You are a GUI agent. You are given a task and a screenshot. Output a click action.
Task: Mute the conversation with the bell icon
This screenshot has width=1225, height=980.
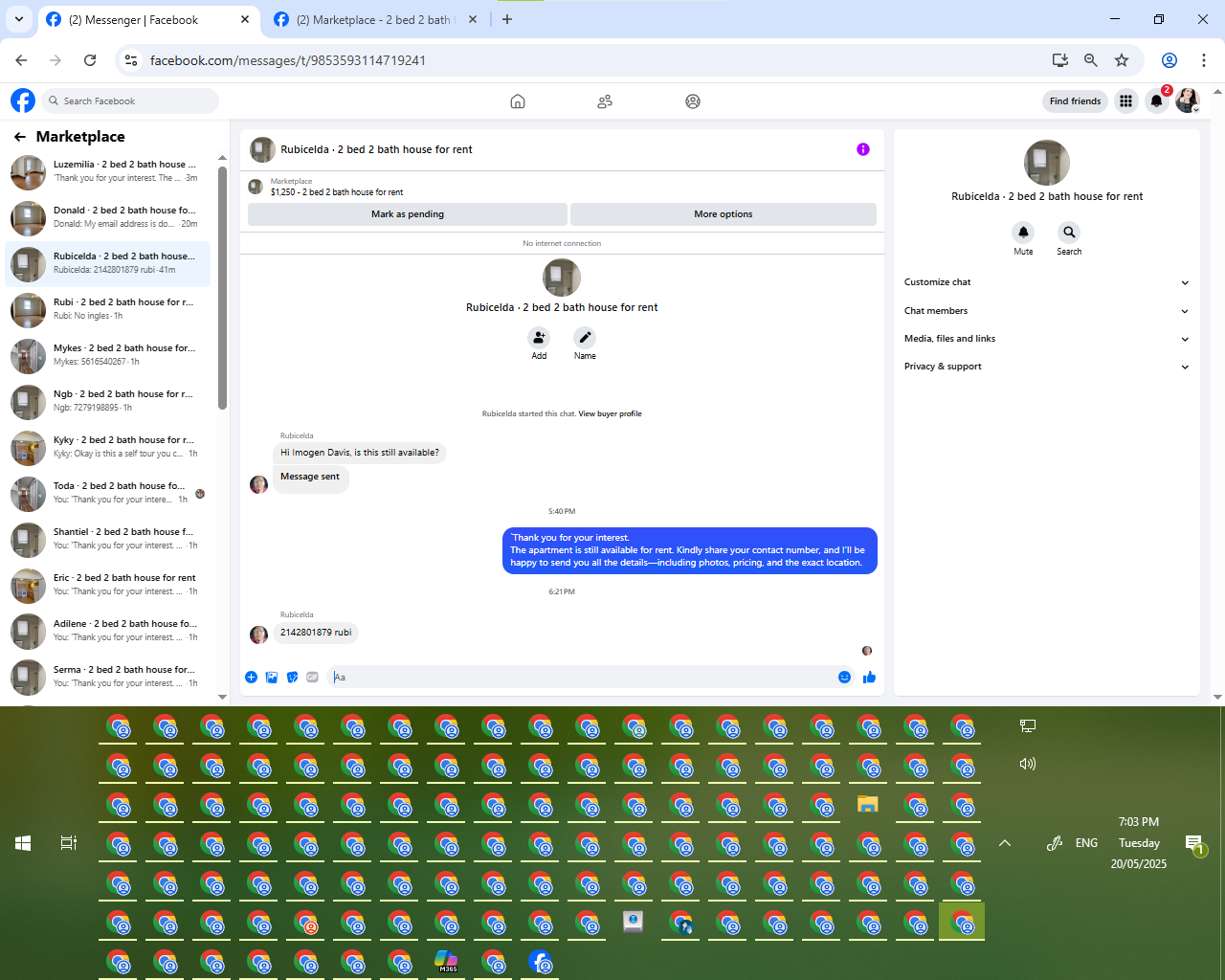(x=1023, y=233)
